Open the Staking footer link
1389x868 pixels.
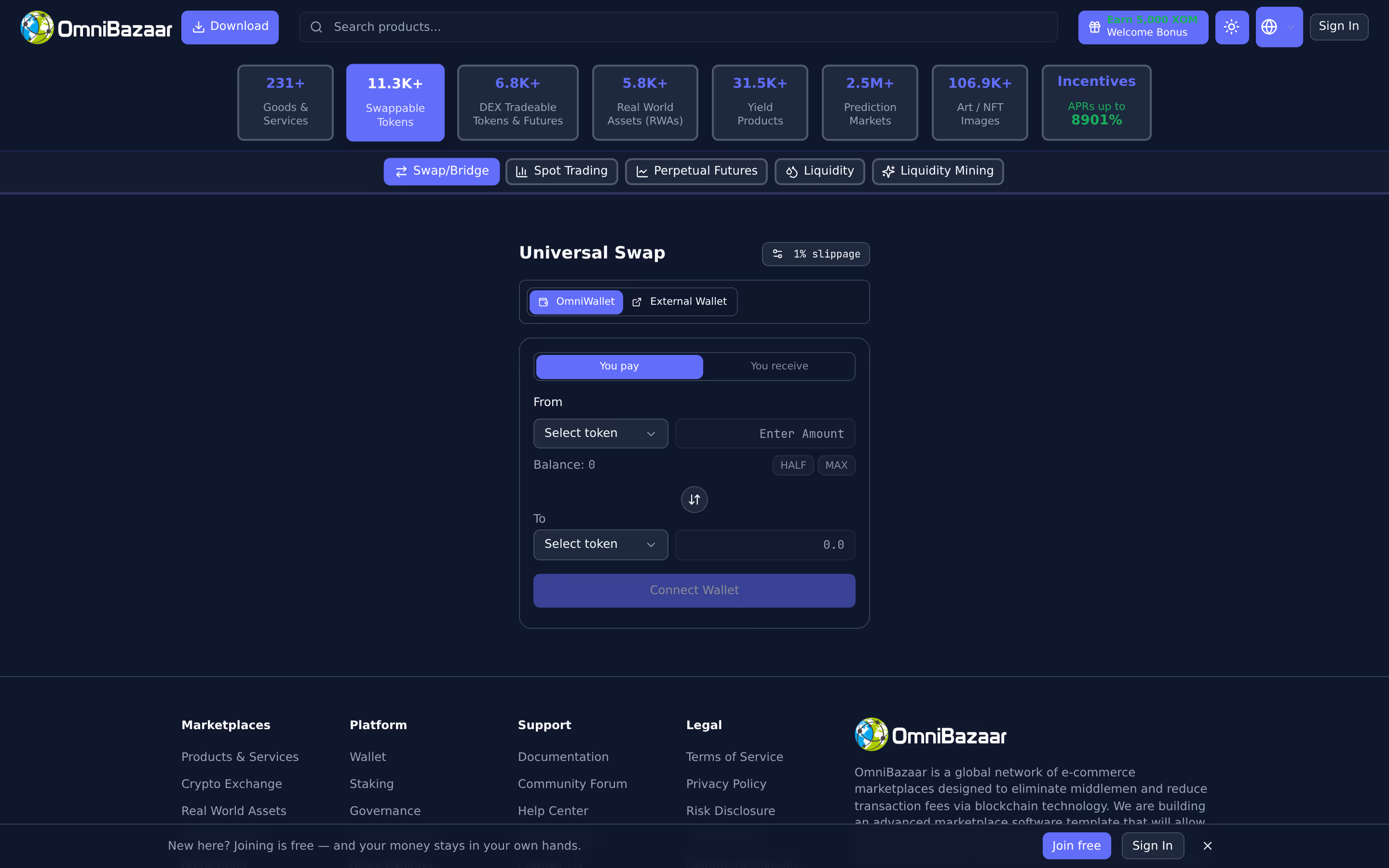372,784
